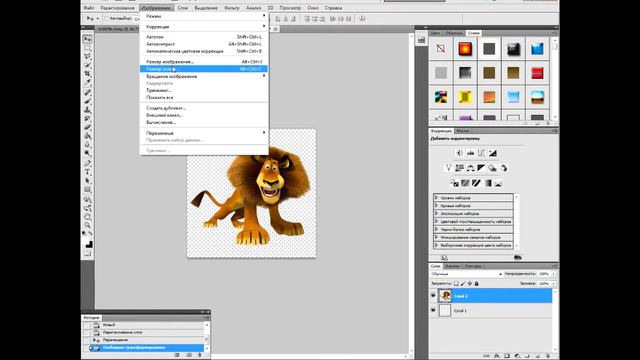Choose Размер изображения menu entry

click(204, 62)
